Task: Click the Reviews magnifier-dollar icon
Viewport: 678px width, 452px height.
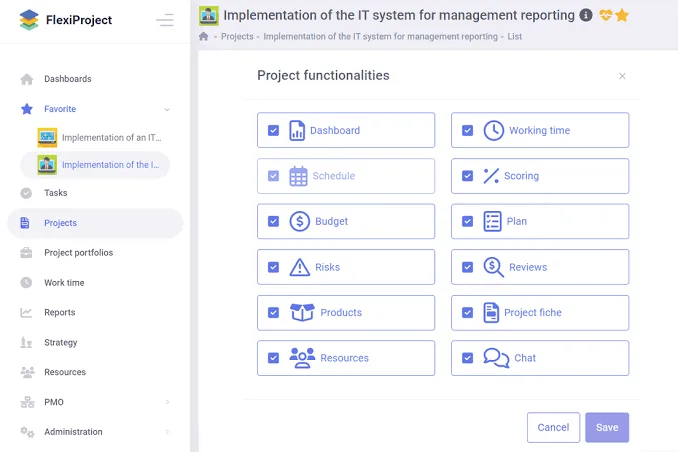Action: [x=493, y=267]
